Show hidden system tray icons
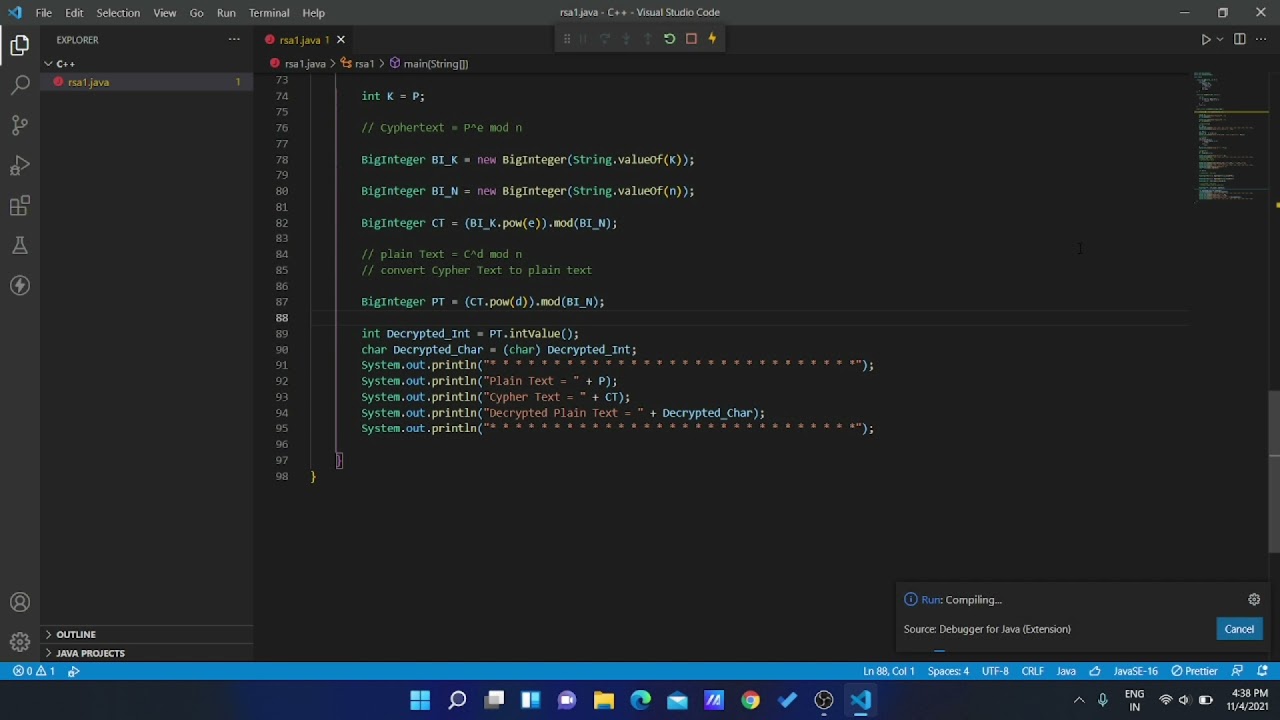Image resolution: width=1280 pixels, height=720 pixels. [x=1078, y=700]
